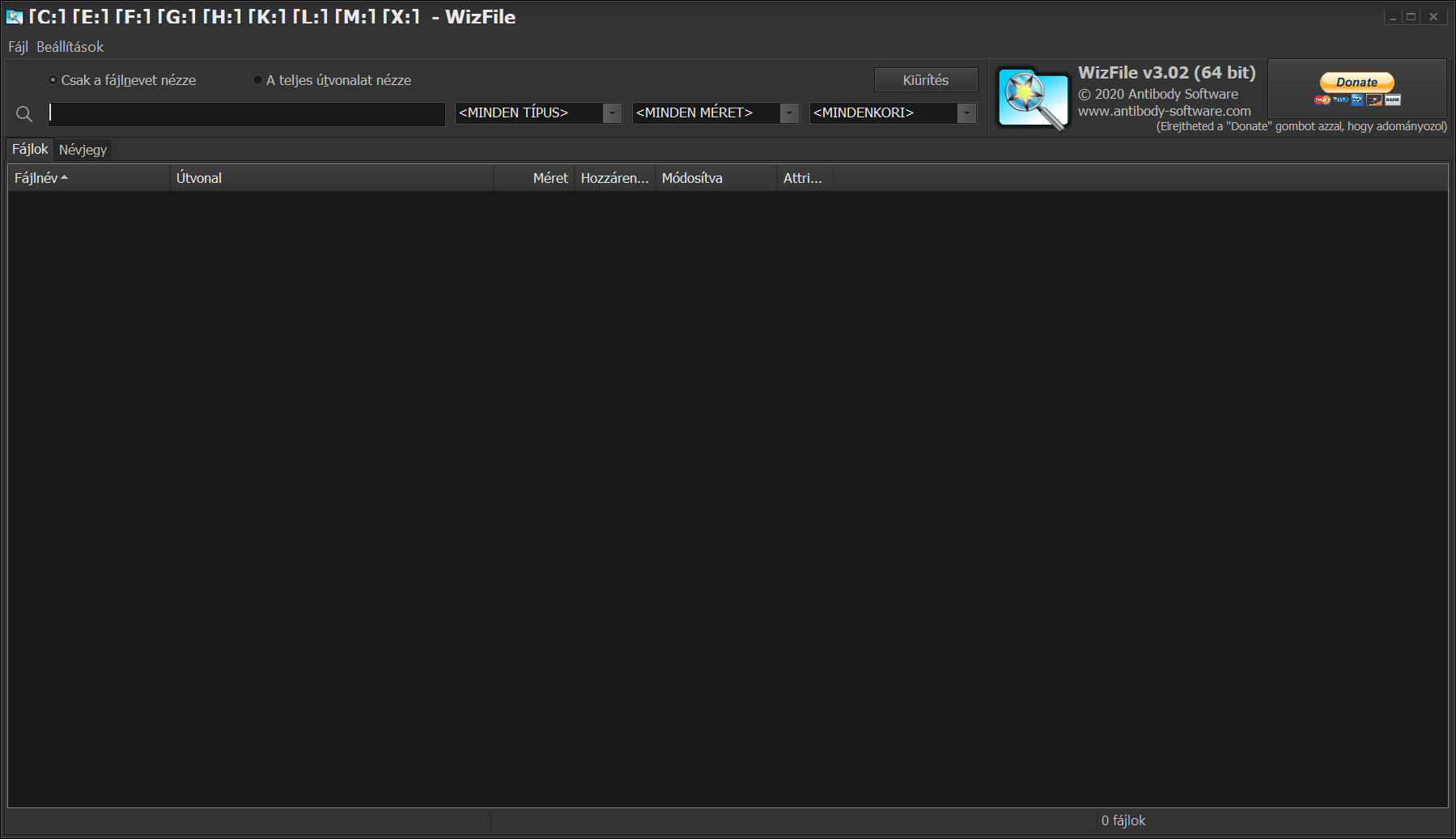The width and height of the screenshot is (1456, 839).
Task: Open the www.antibody-software.com link
Action: [1164, 111]
